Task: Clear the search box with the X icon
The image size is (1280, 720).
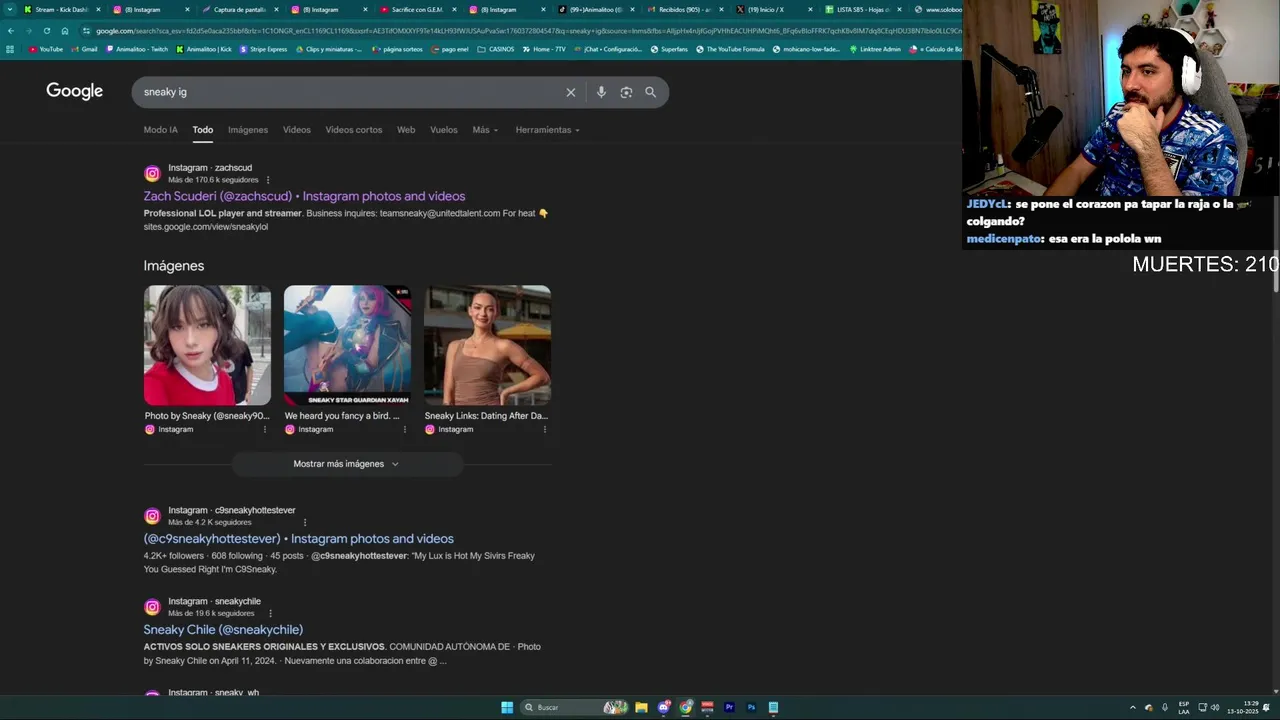Action: tap(571, 92)
